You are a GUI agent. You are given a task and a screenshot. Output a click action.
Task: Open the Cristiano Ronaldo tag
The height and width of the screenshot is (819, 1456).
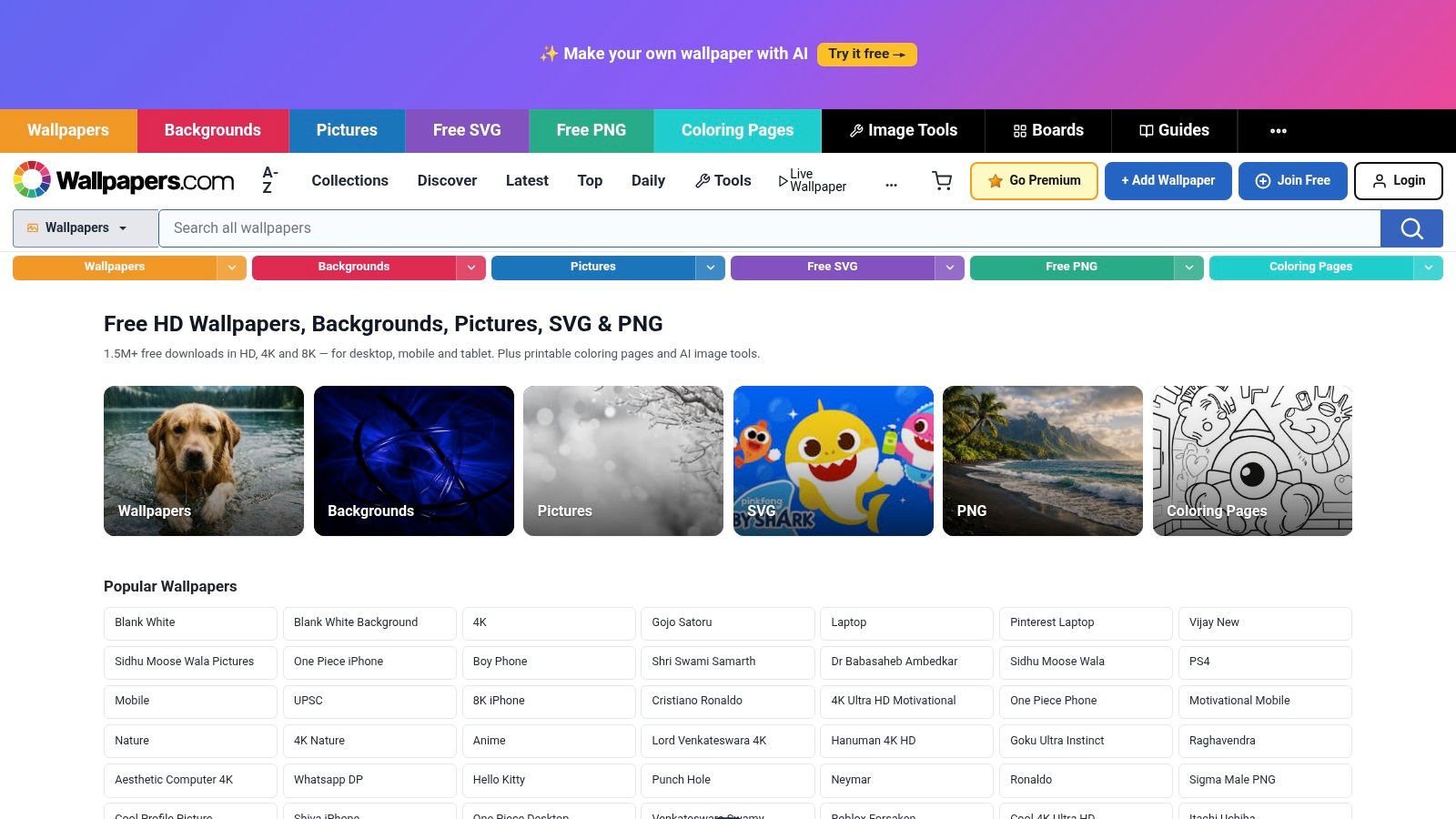727,702
